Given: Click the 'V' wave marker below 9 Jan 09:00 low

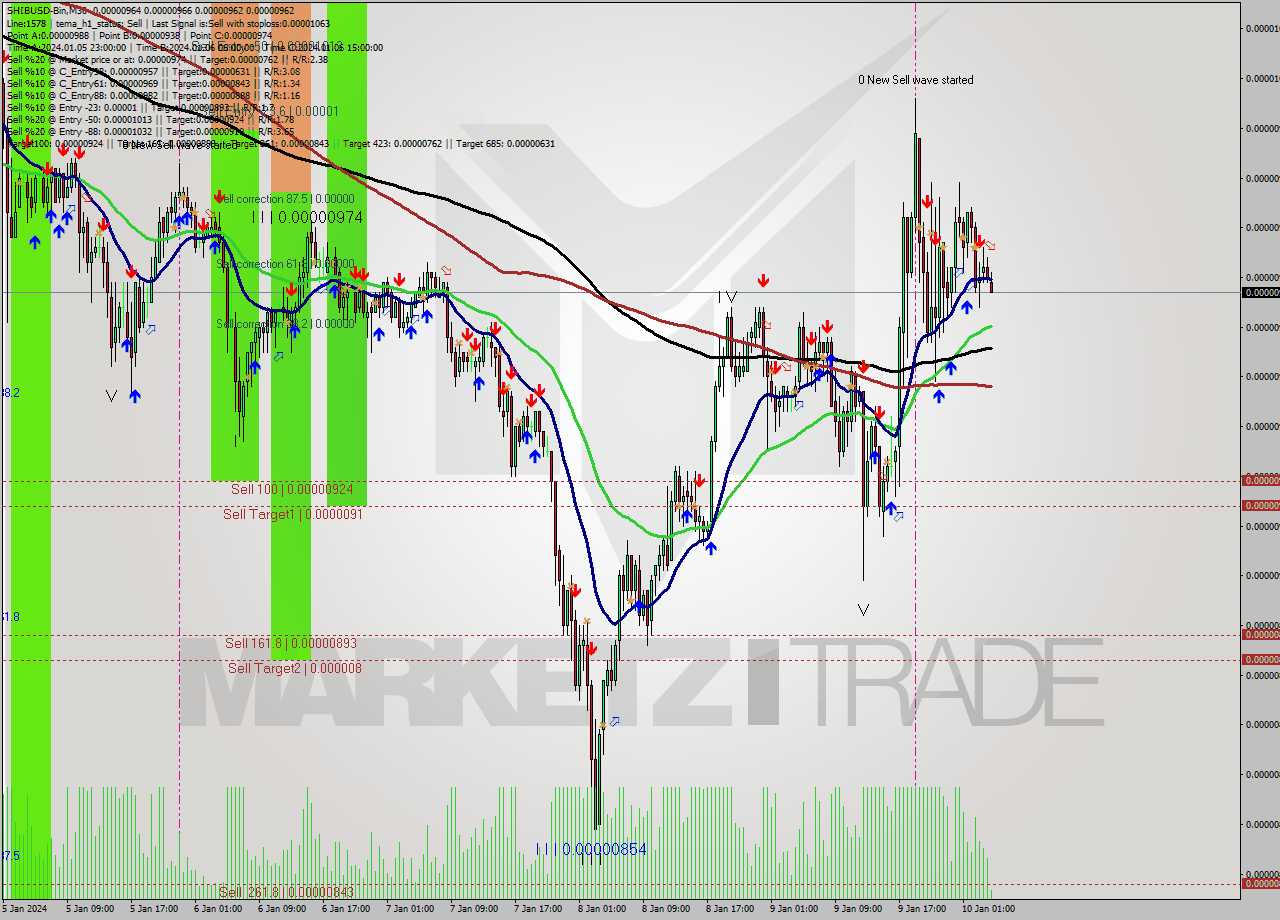Looking at the screenshot, I should (x=863, y=609).
